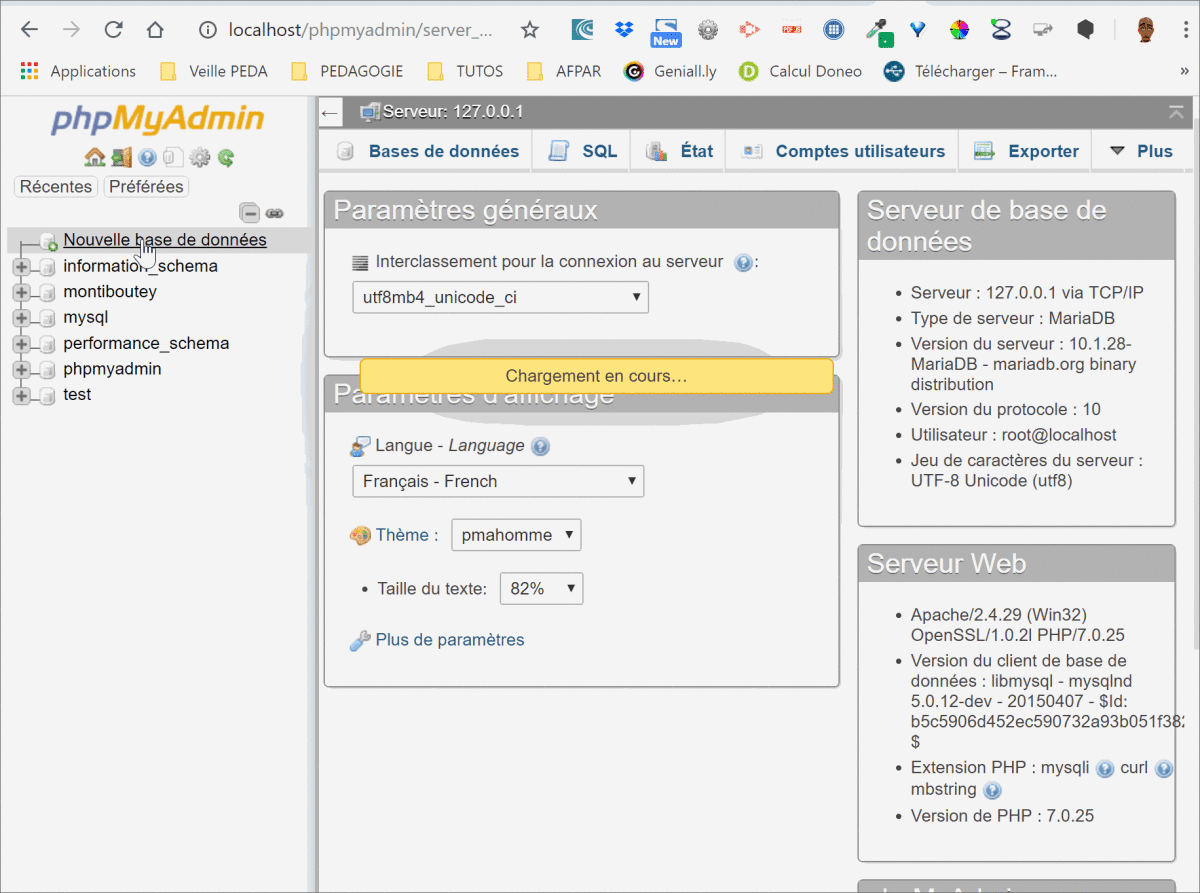
Task: Select the phpmyadmin database name in tree
Action: tap(112, 369)
